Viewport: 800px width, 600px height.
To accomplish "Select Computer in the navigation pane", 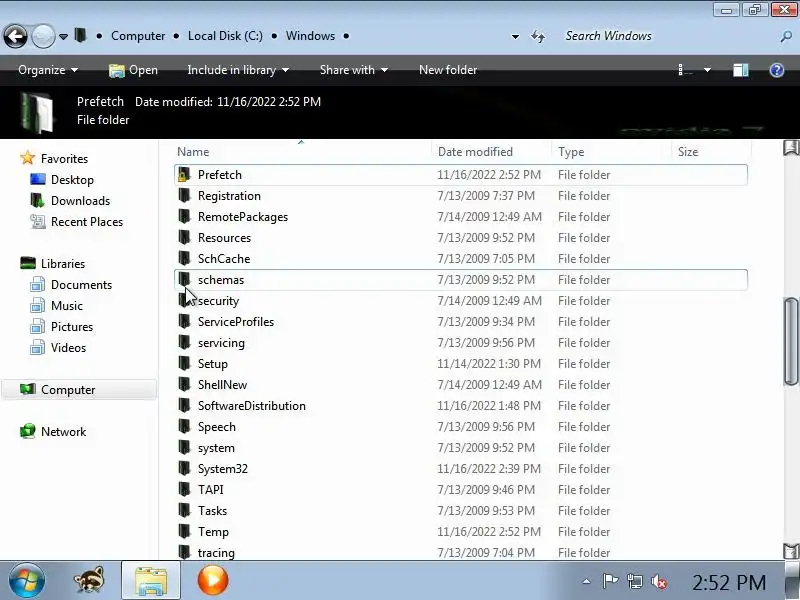I will click(68, 390).
